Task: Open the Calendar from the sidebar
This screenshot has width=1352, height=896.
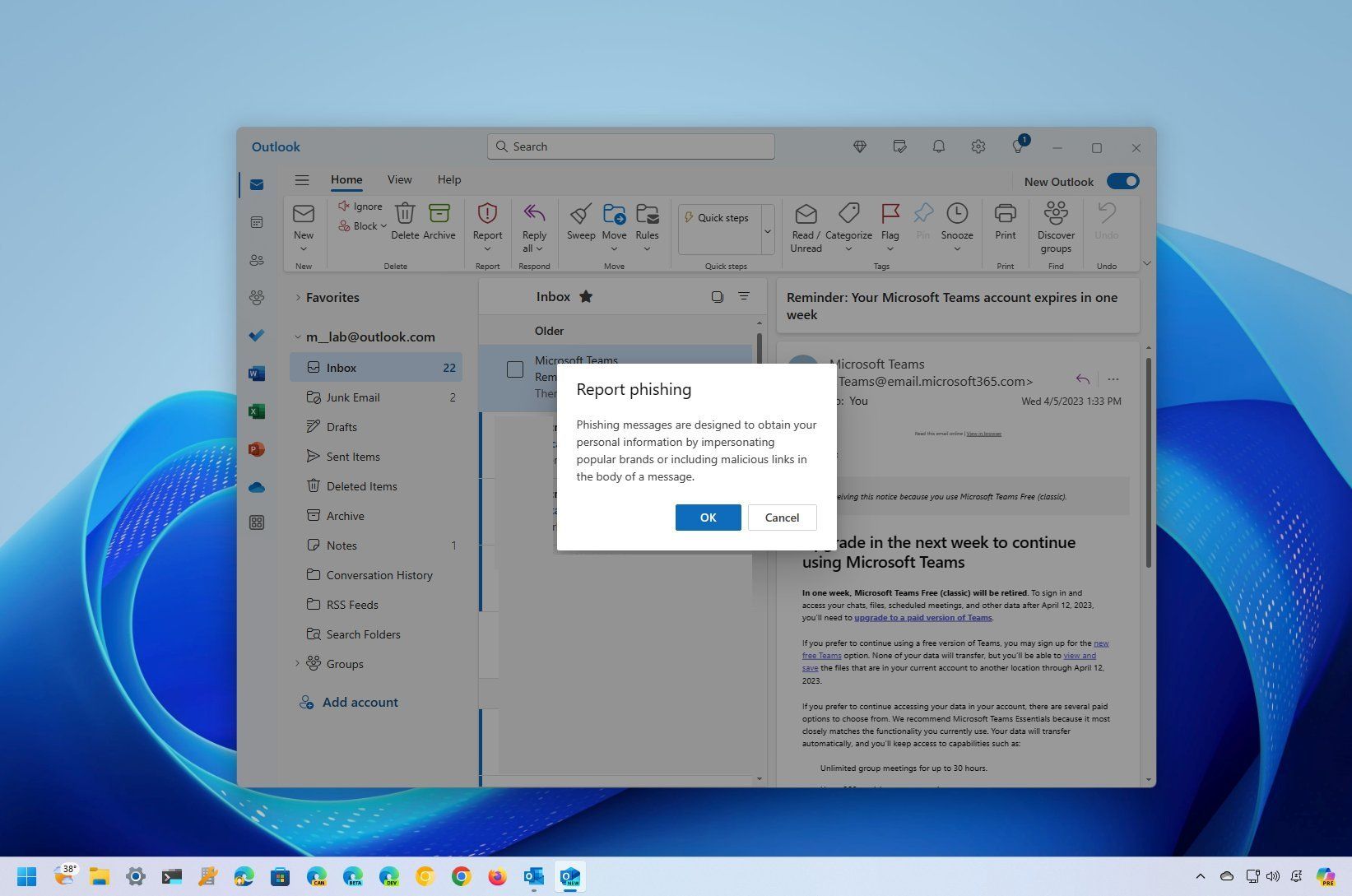Action: coord(257,222)
